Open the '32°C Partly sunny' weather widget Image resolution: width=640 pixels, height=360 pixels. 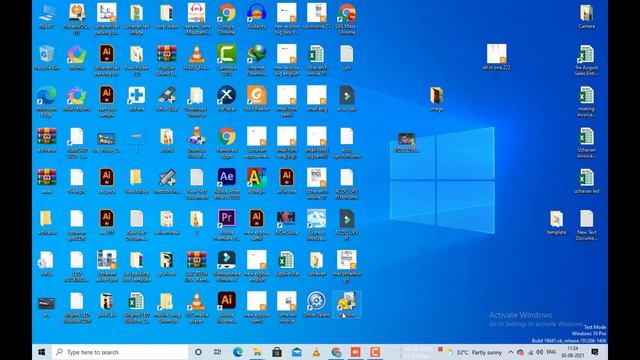[474, 352]
